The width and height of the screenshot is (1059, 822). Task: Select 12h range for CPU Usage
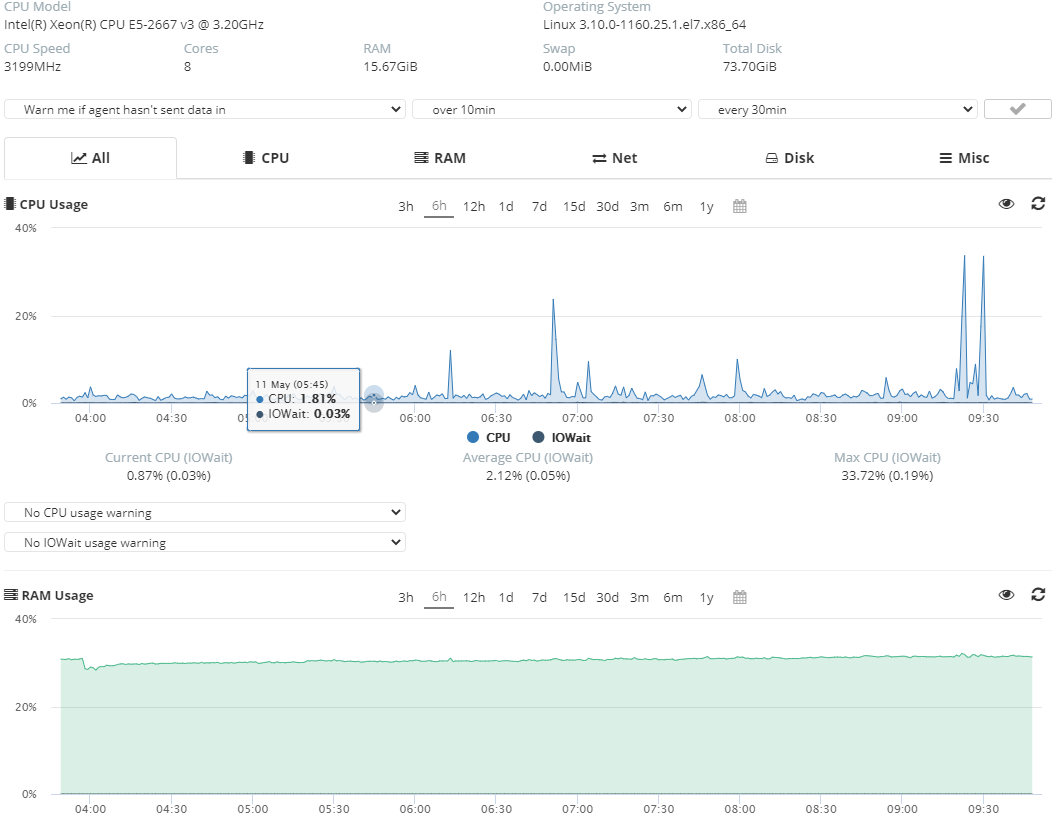point(473,207)
